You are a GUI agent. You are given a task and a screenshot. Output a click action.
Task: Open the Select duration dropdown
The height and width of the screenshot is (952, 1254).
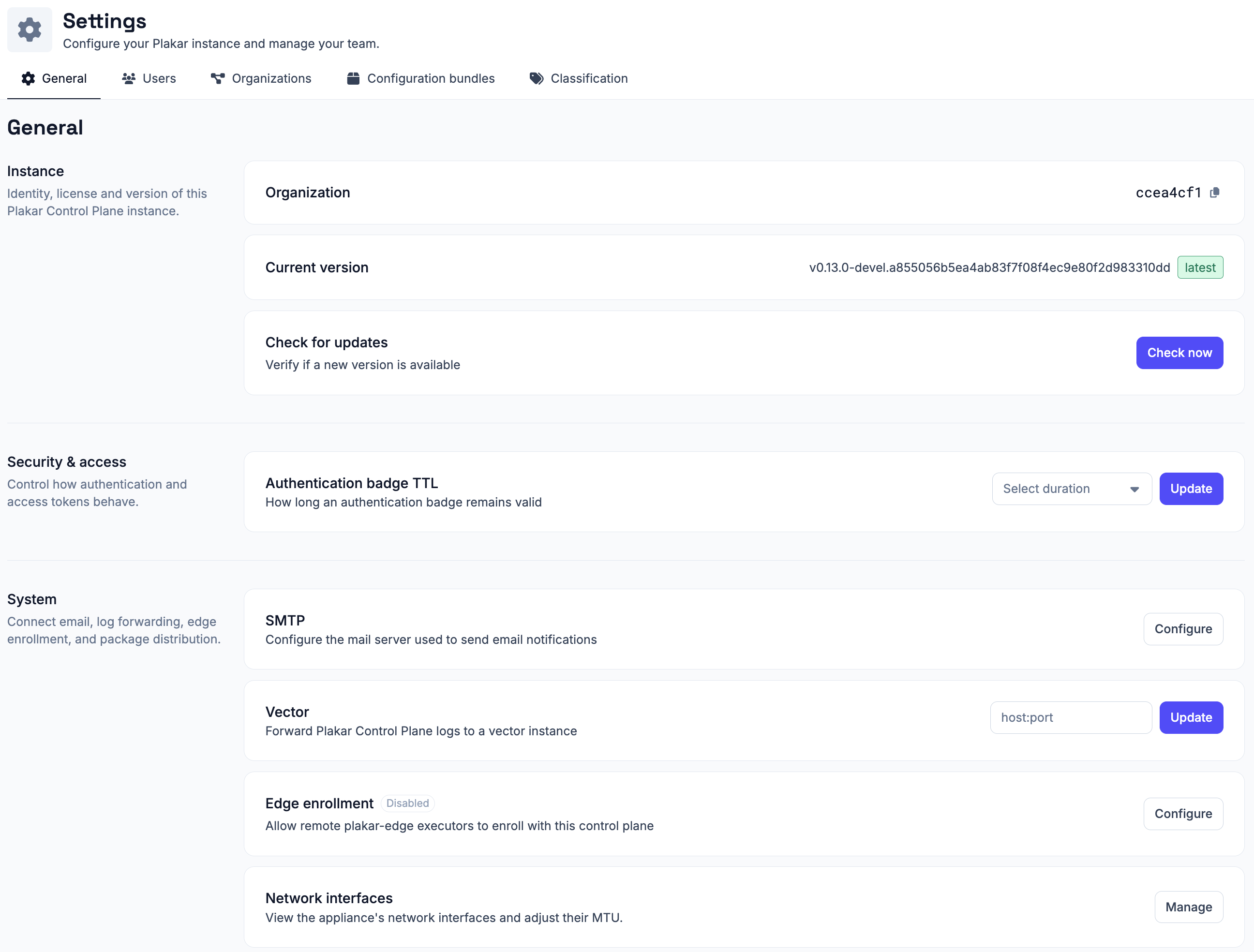(1072, 489)
